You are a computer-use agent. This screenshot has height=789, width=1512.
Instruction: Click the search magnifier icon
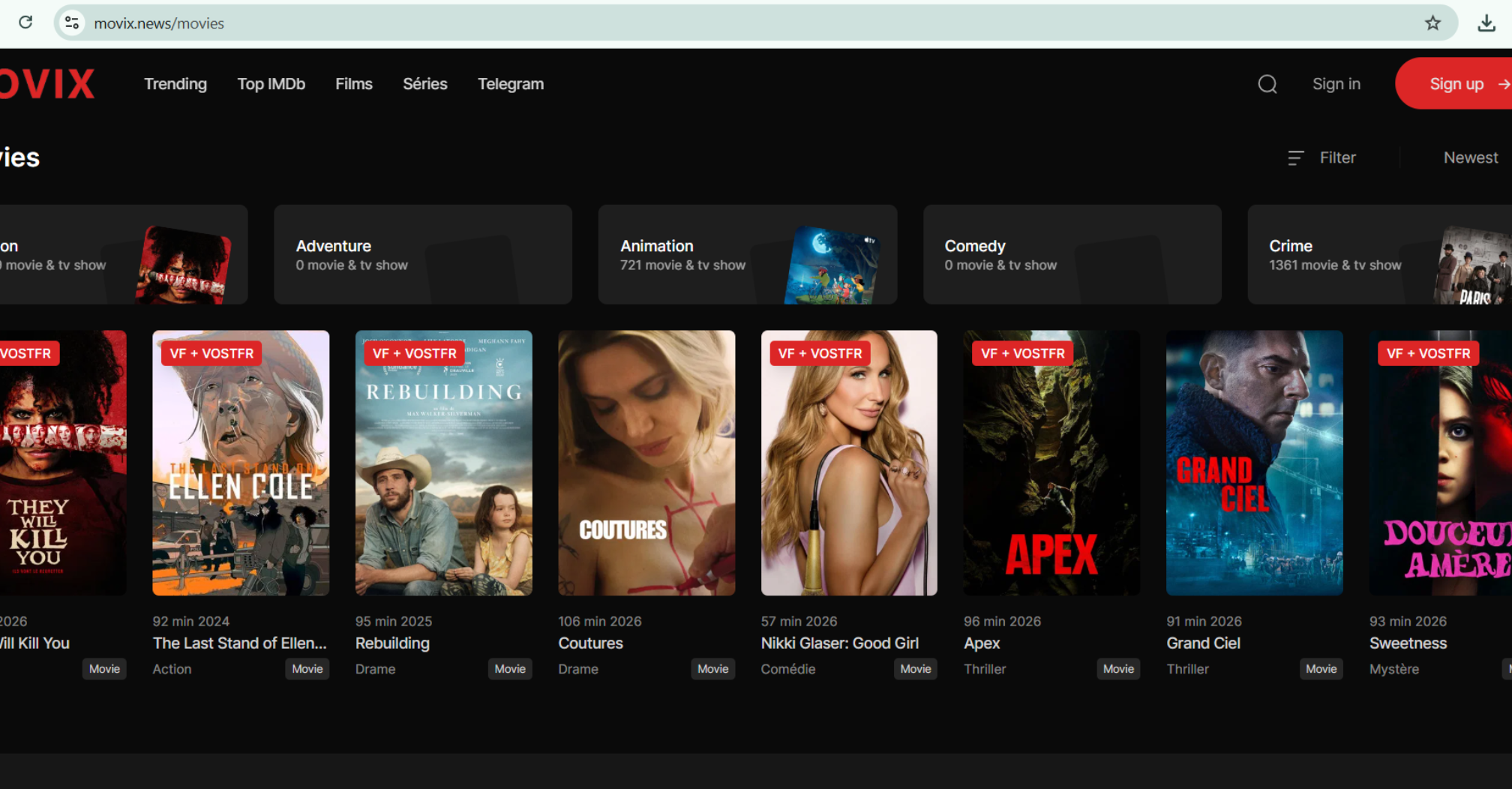pyautogui.click(x=1267, y=84)
